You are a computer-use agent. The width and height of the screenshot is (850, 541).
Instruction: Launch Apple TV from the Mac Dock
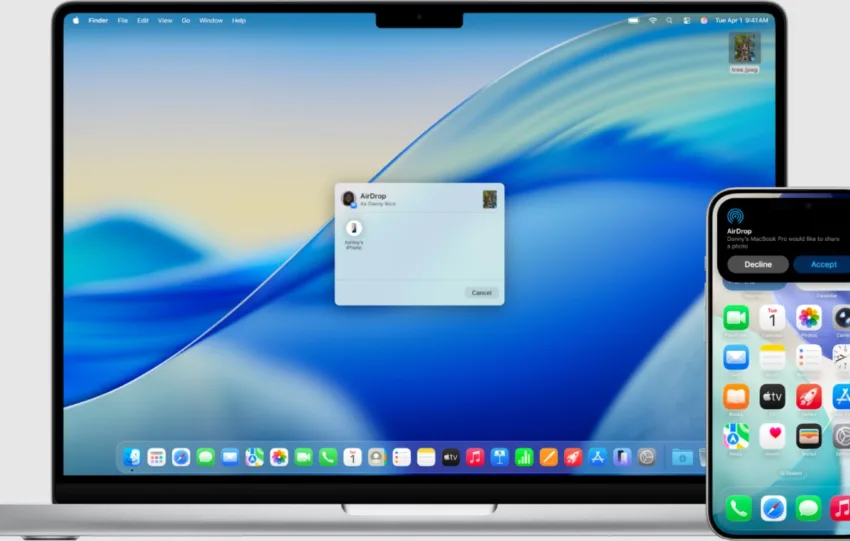tap(450, 457)
